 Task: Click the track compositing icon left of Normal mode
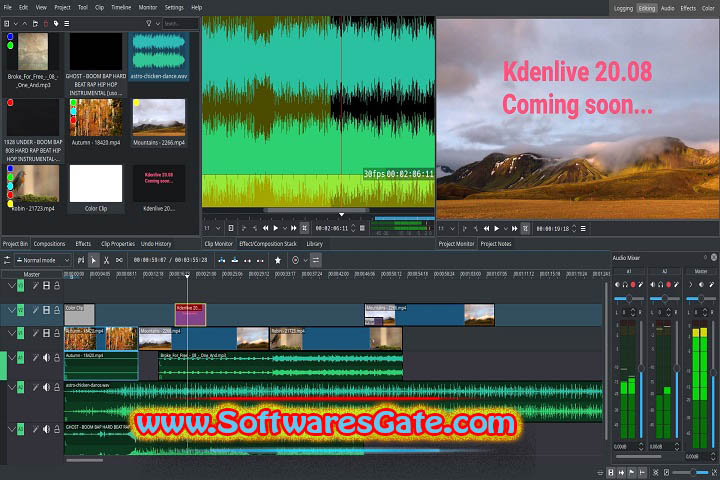click(7, 260)
